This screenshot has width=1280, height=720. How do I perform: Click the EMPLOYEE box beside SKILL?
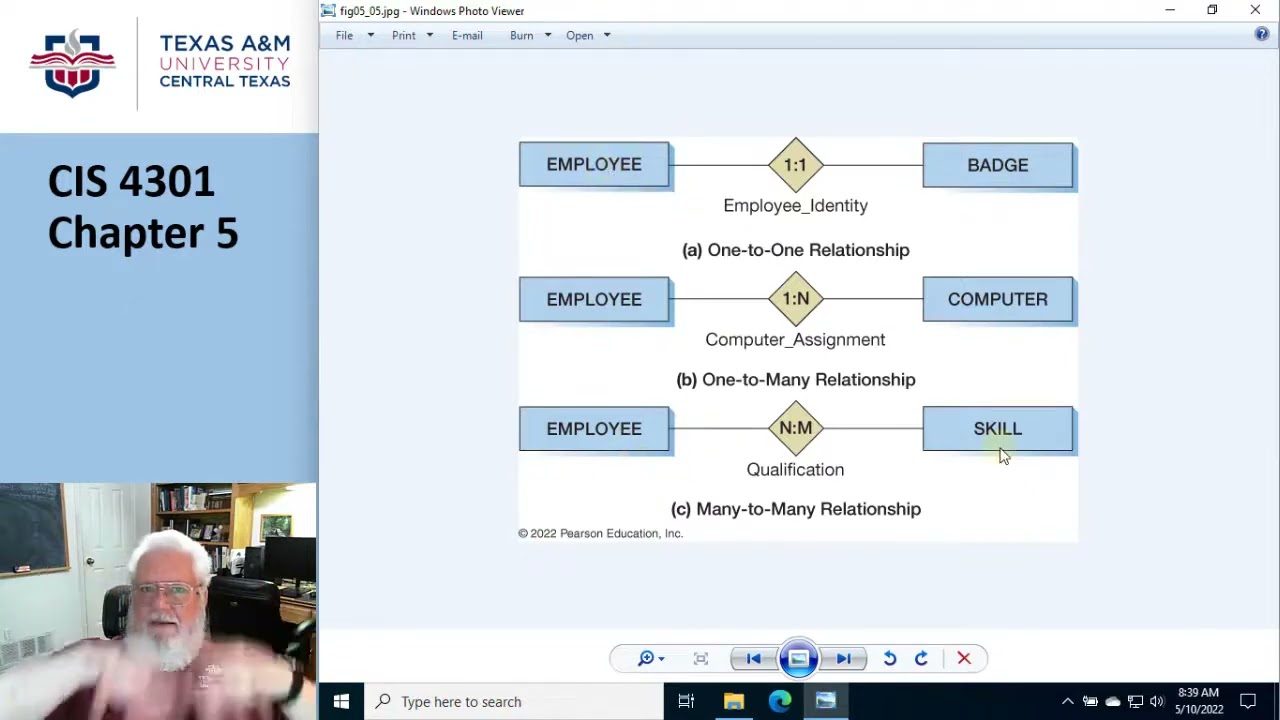[594, 428]
